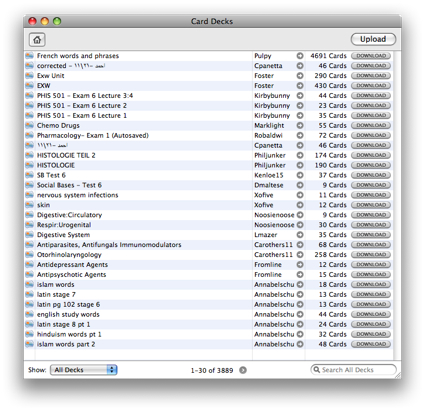Download the Digestive System deck
Screen dimensions: 425x411
pyautogui.click(x=371, y=235)
